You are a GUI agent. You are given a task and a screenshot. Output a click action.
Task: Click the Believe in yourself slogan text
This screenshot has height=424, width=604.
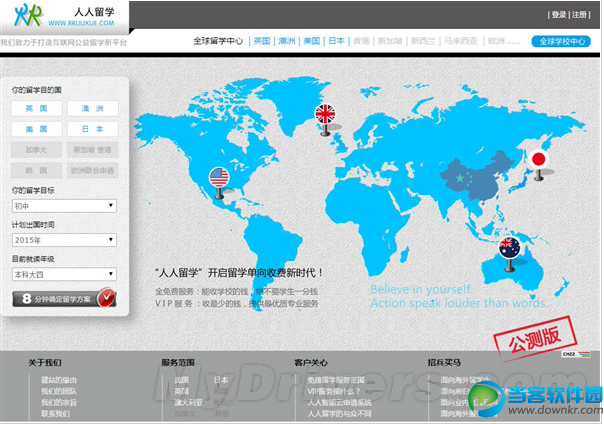421,289
